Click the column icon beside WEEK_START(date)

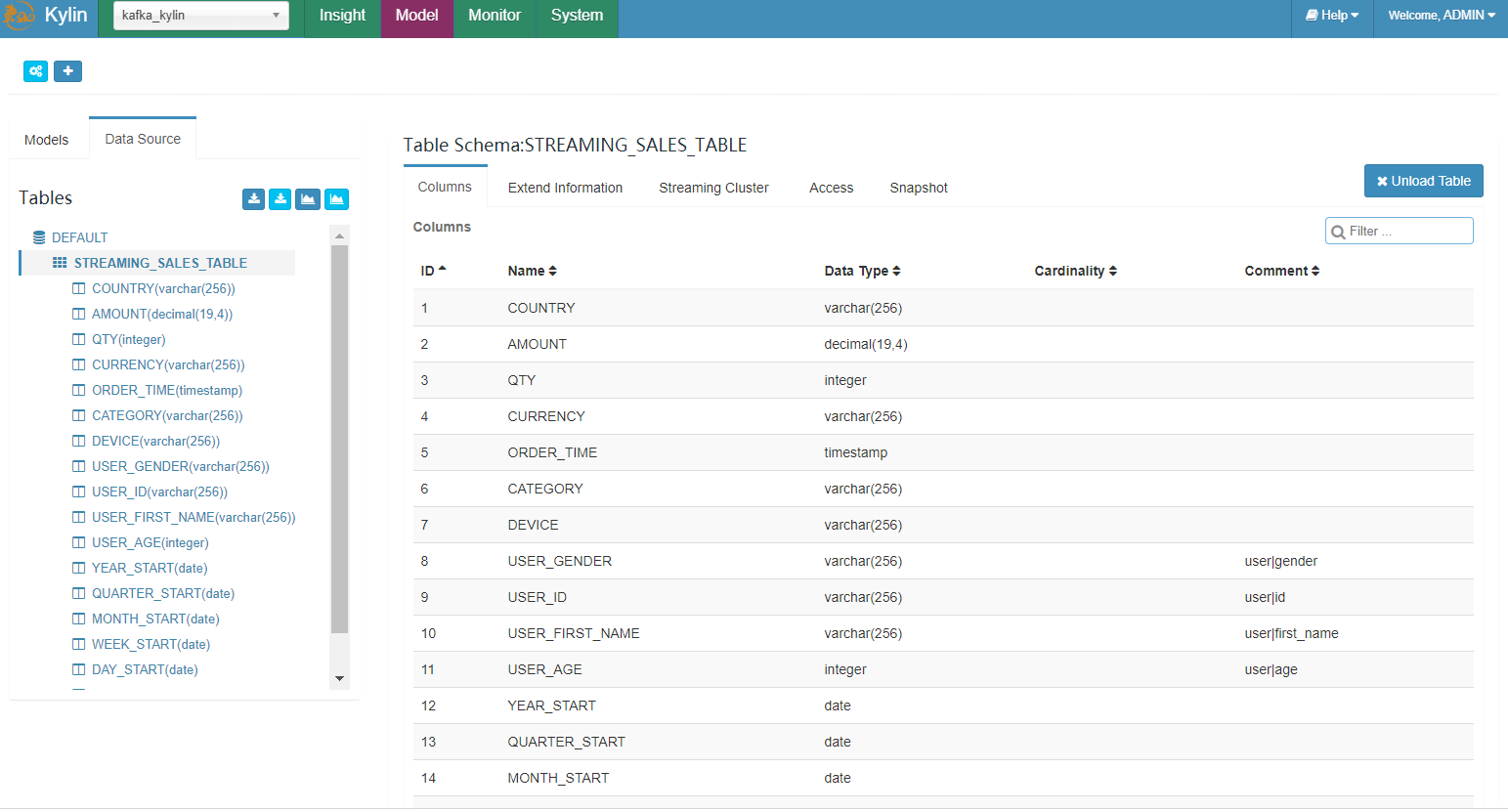pyautogui.click(x=79, y=644)
